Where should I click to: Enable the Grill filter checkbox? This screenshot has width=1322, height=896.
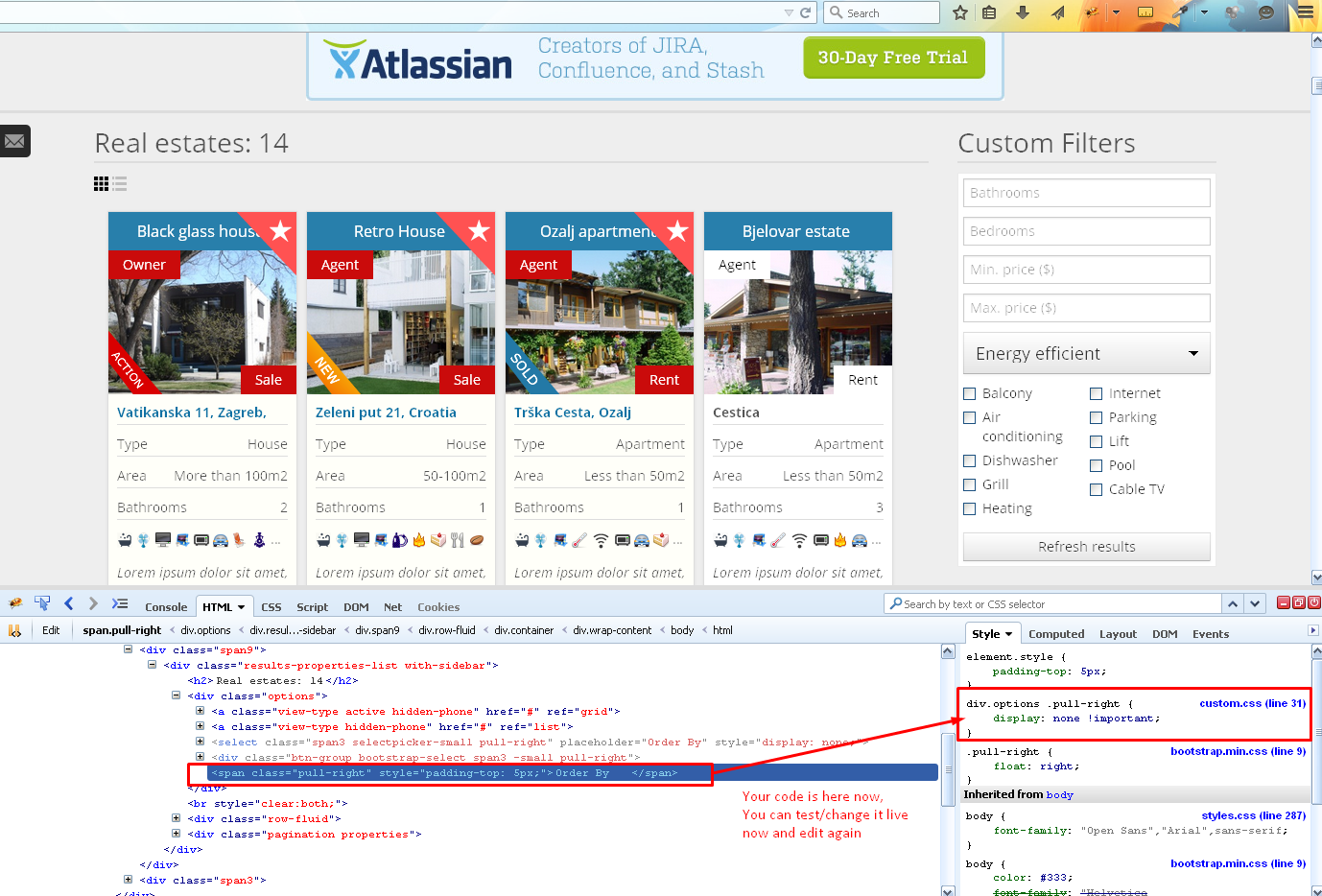969,484
